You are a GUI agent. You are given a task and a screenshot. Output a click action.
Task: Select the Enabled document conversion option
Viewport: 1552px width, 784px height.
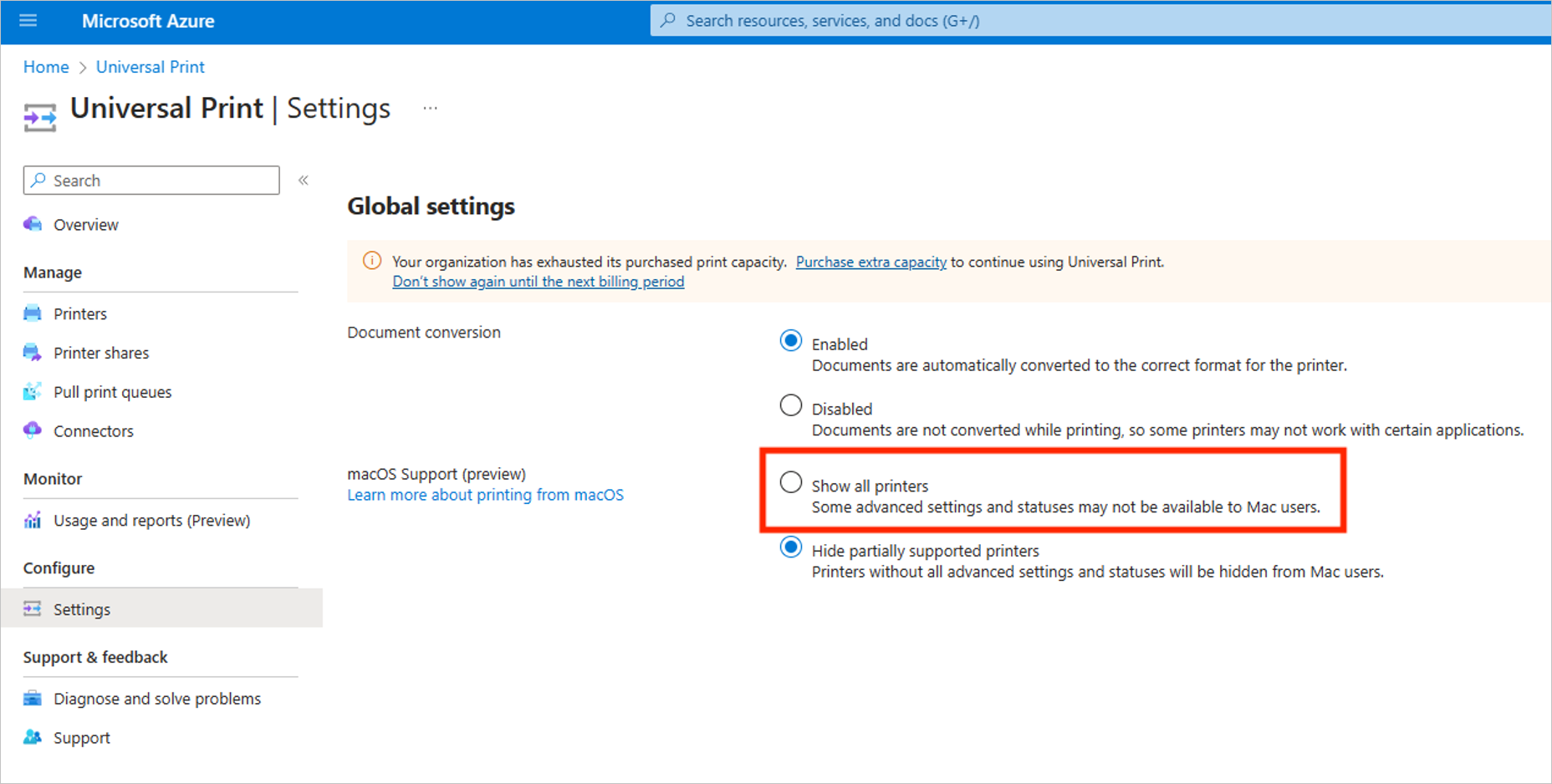(790, 341)
